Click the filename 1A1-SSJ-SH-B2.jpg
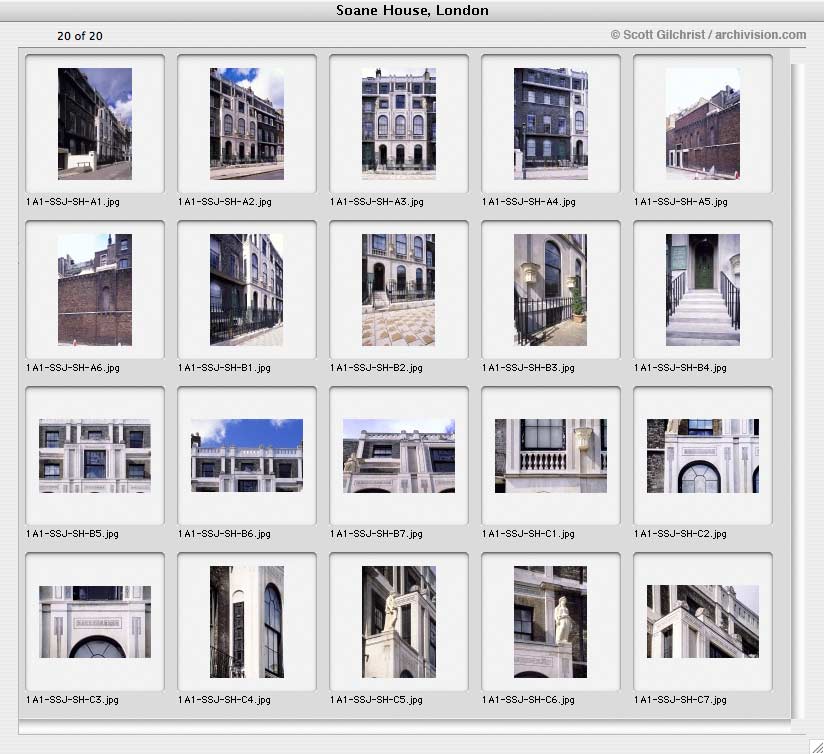824x754 pixels. point(377,368)
